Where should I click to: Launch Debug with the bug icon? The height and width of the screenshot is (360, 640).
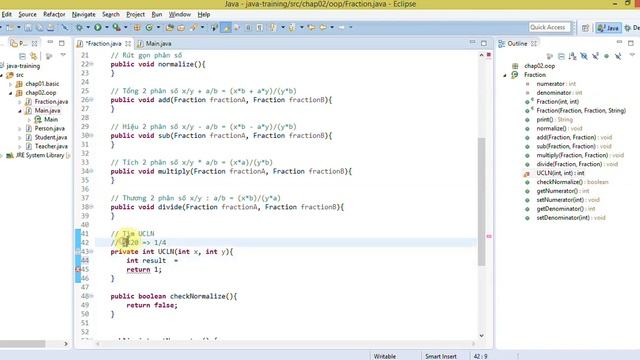79,28
